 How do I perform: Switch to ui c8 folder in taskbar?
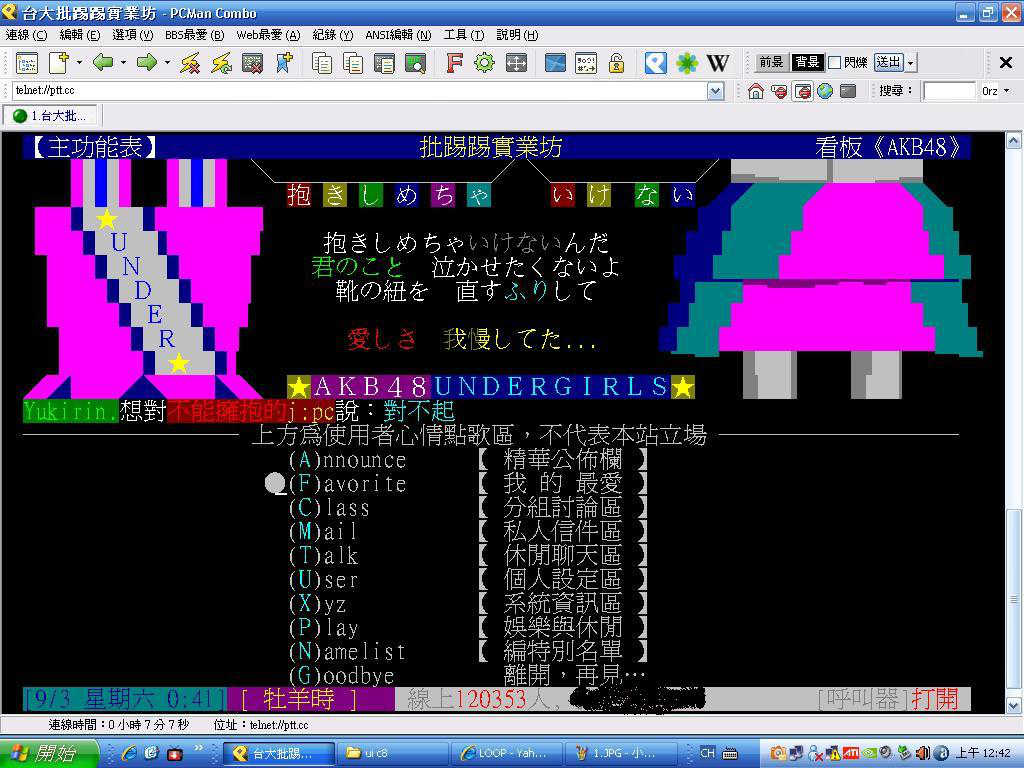click(394, 754)
